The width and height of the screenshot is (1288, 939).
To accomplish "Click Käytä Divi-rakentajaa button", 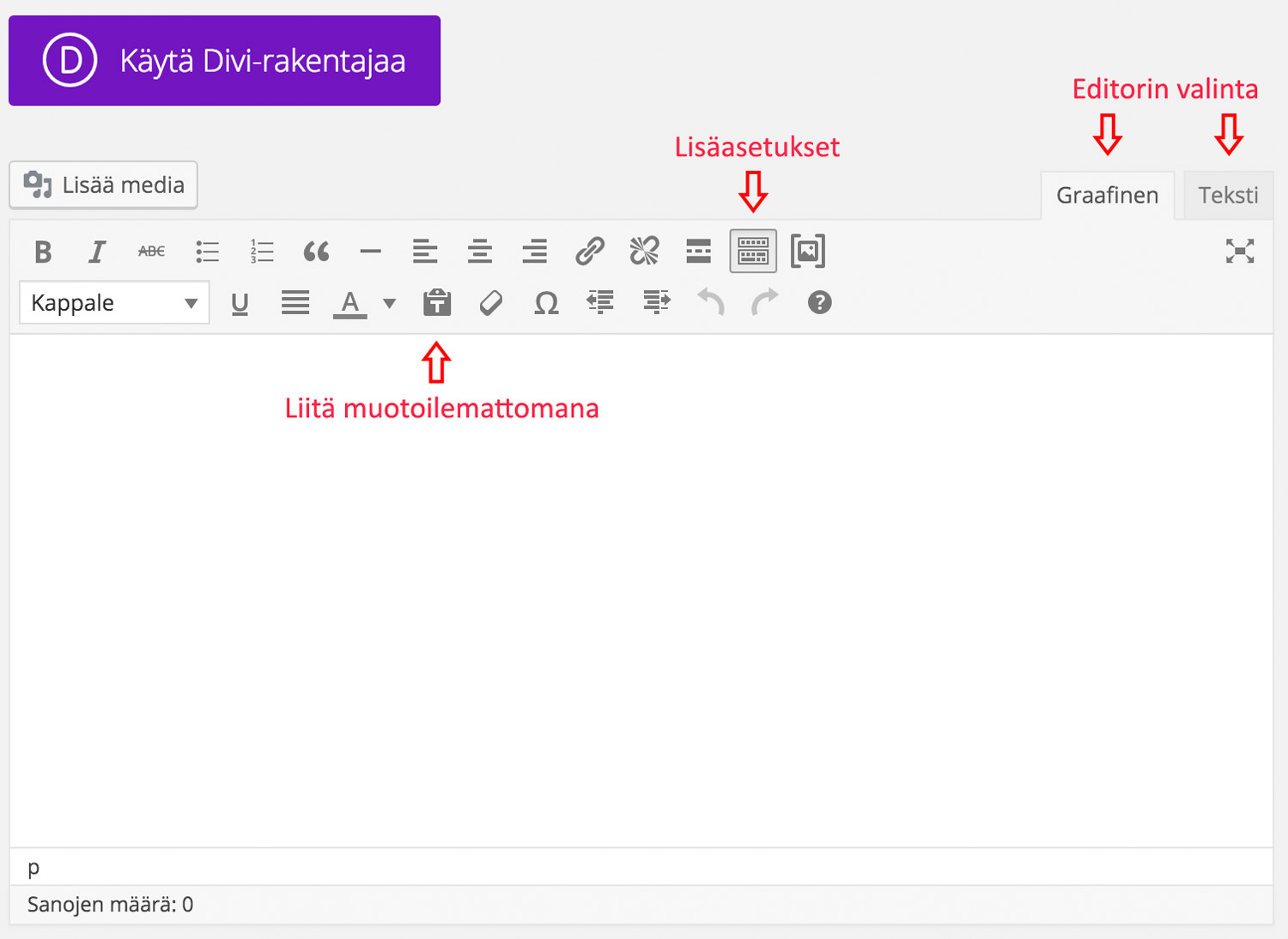I will 224,60.
